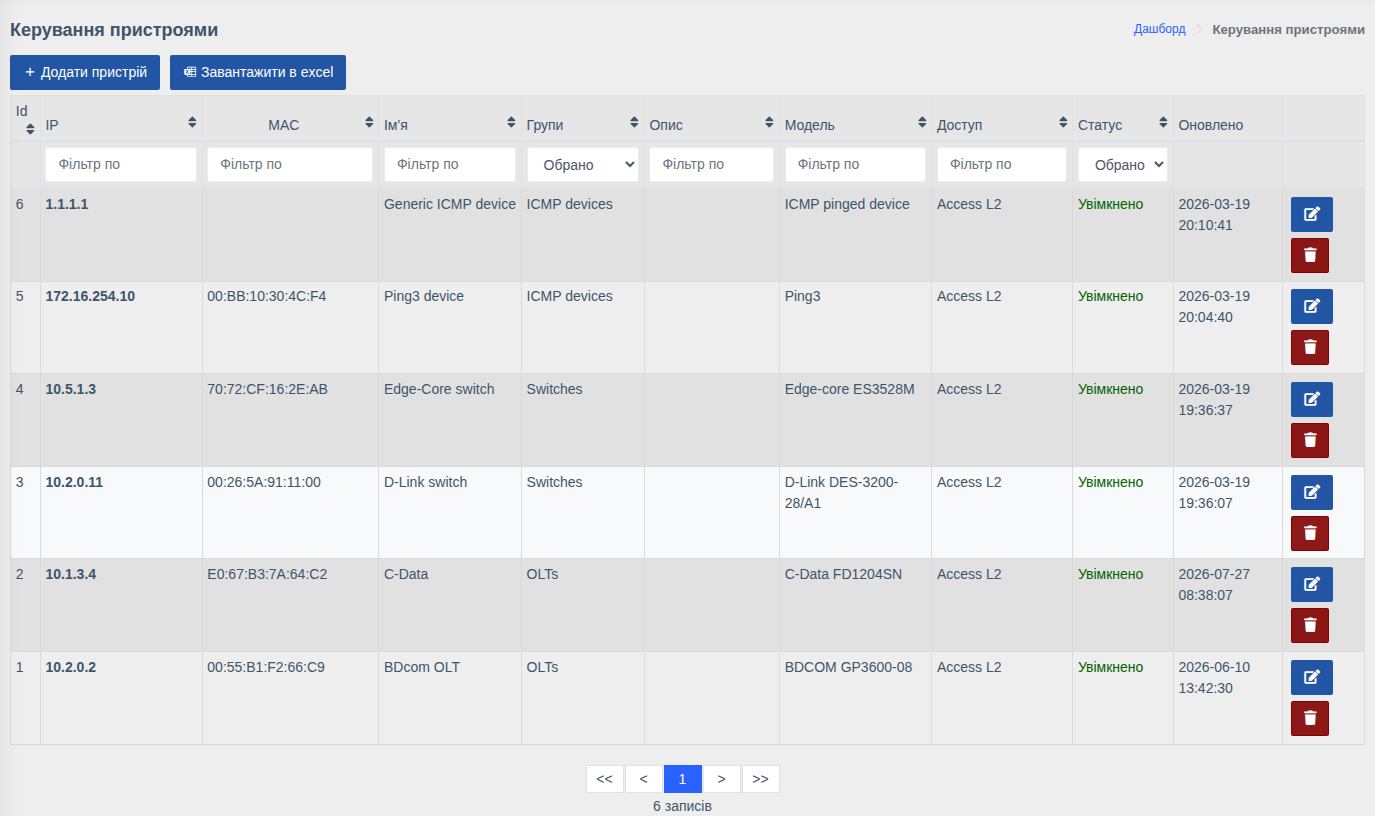The height and width of the screenshot is (816, 1375).
Task: Delete the D-Link switch entry
Action: coord(1310,533)
